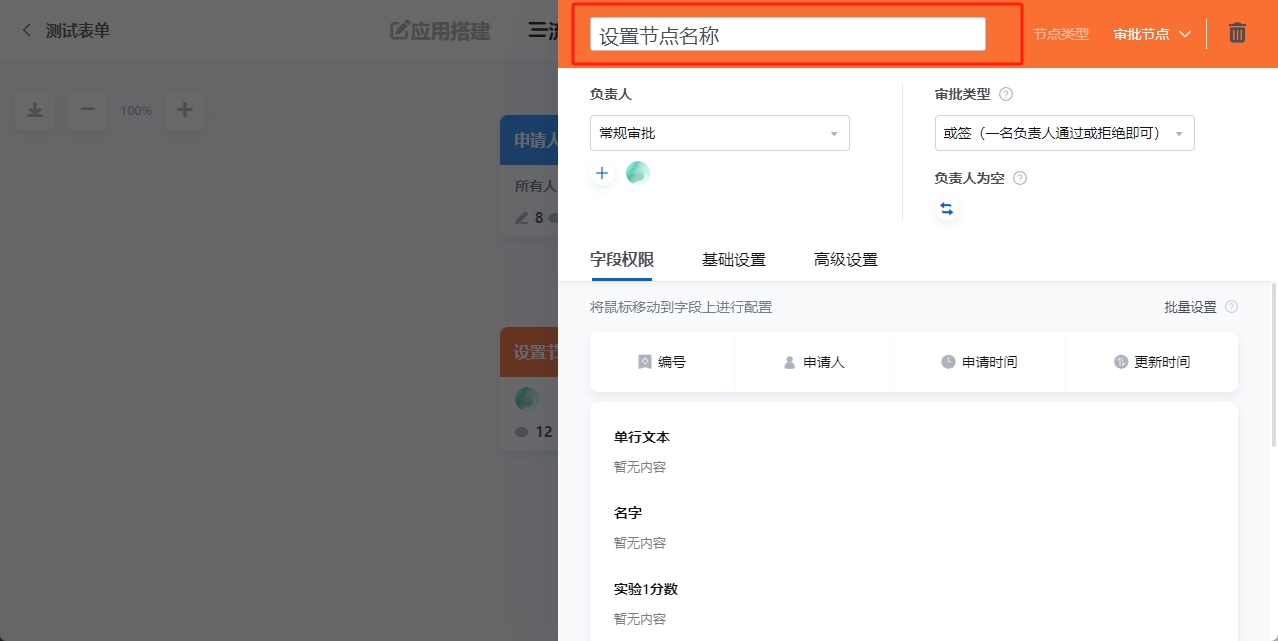Switch to the 基础设置 tab

[x=734, y=259]
